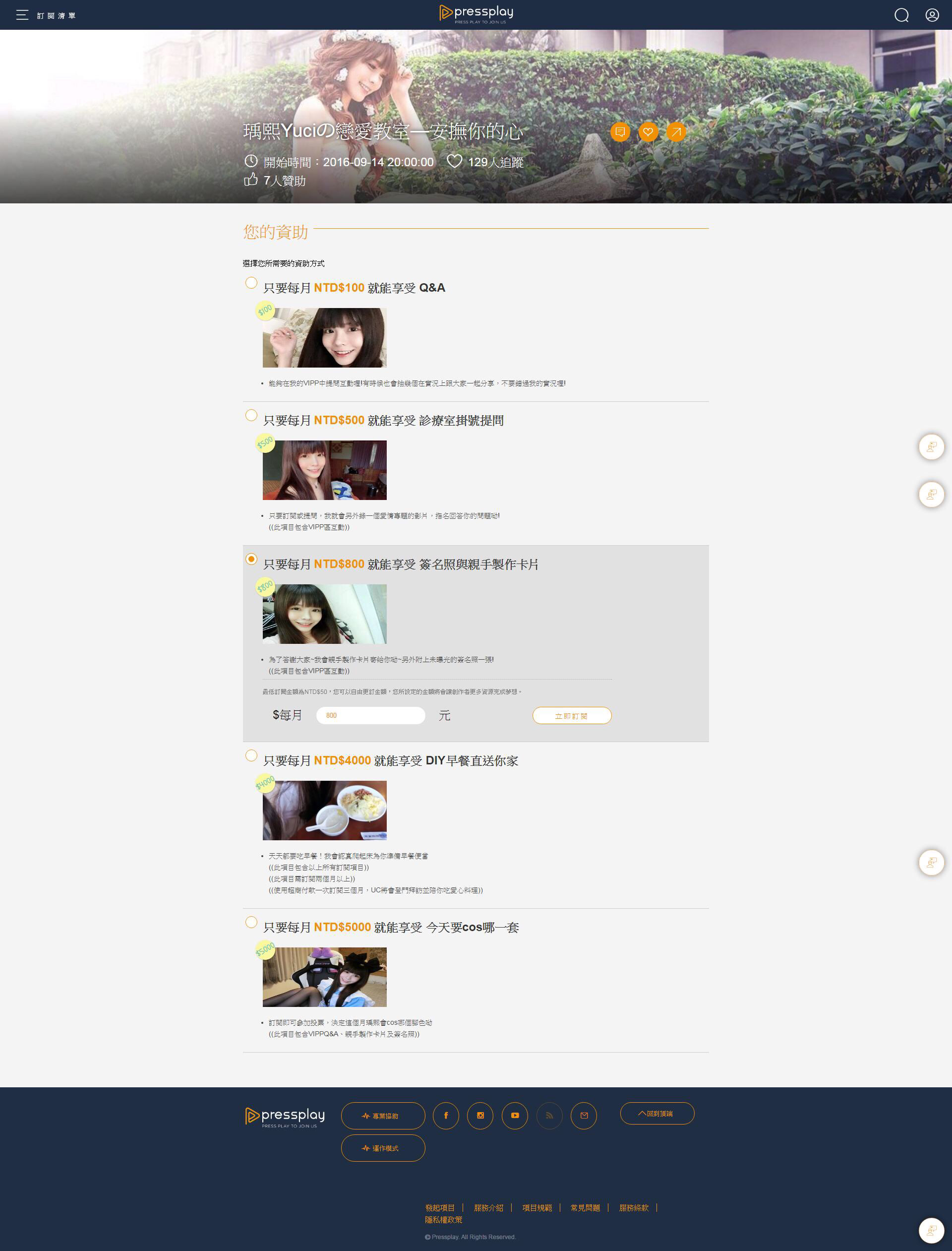Click the $800 reward thumbnail image
This screenshot has height=1251, width=952.
coord(324,614)
